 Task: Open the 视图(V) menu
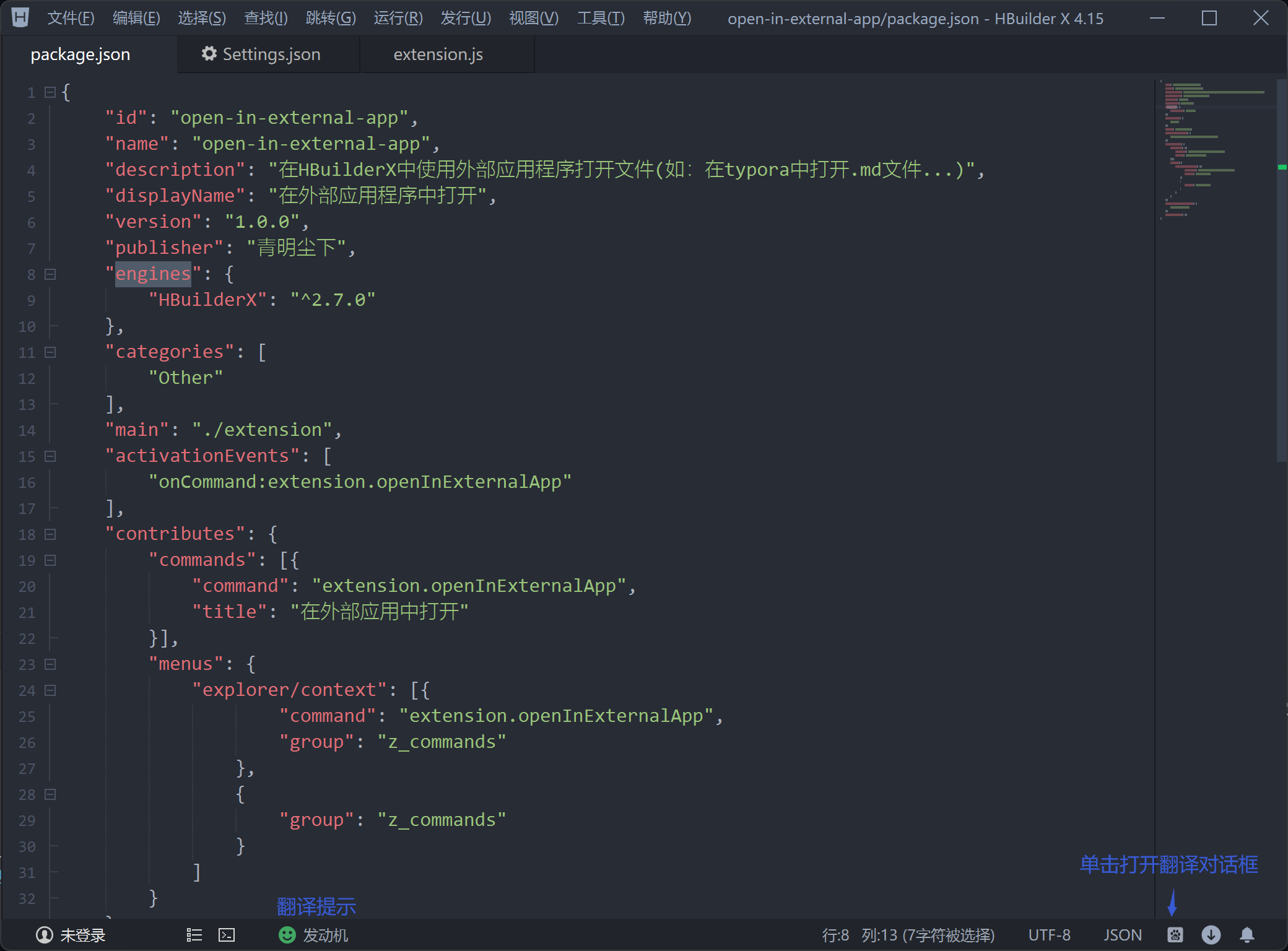534,18
